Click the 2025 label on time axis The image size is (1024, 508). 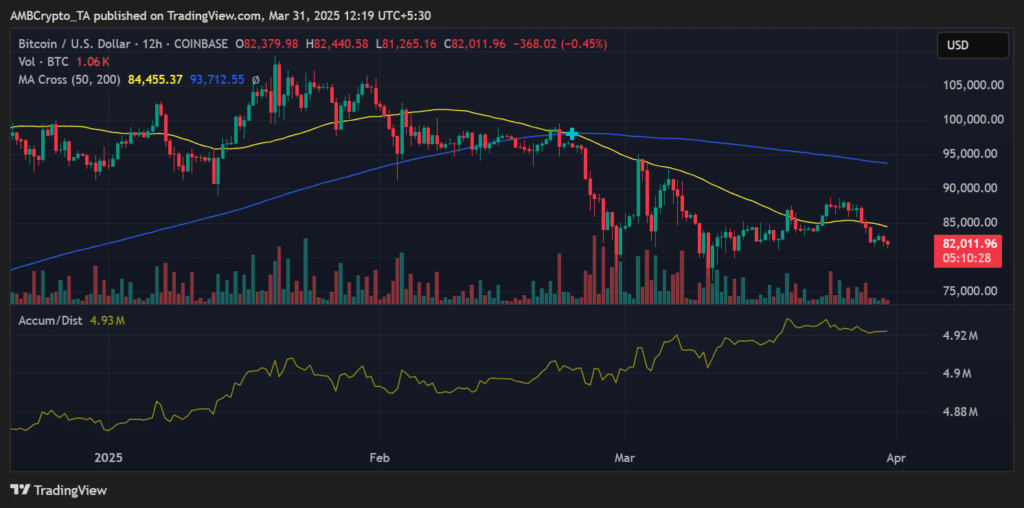pos(107,457)
